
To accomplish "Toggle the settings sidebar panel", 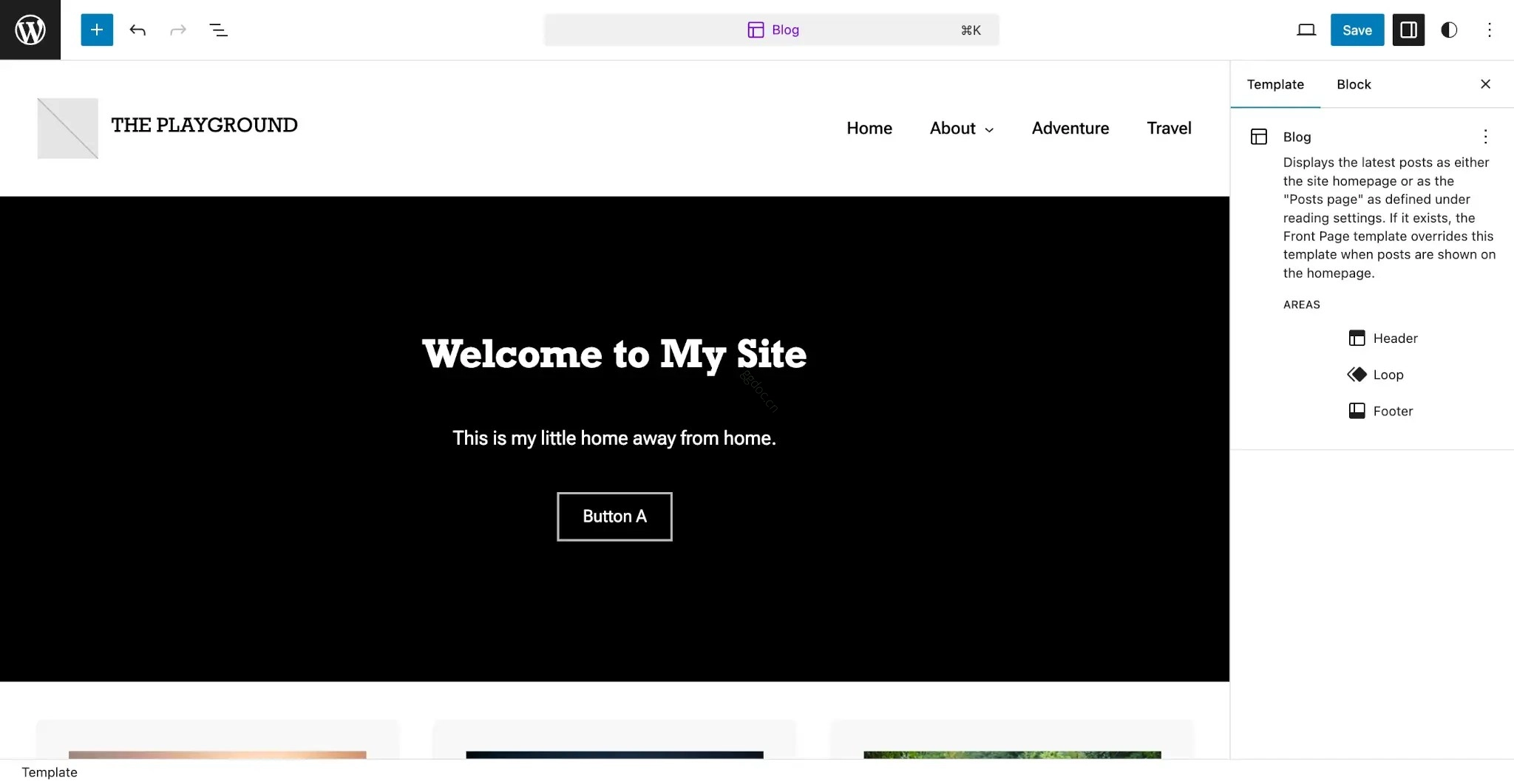I will [x=1408, y=30].
